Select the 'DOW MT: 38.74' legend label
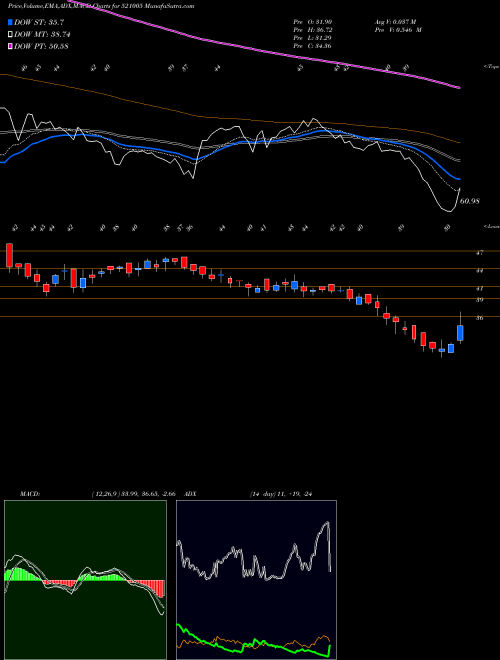The image size is (500, 660). tap(42, 35)
